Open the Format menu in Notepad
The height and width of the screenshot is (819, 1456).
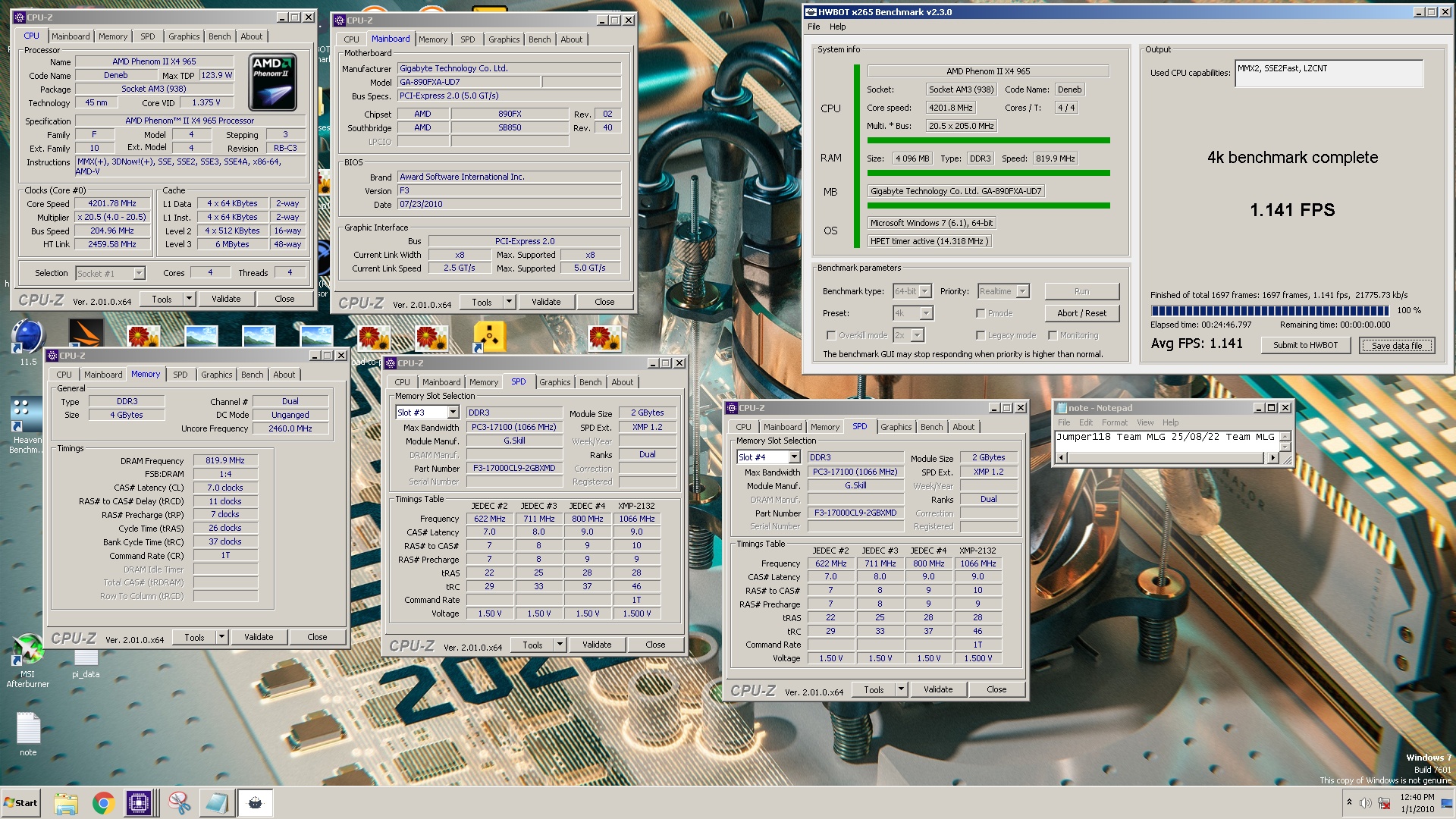pyautogui.click(x=1114, y=422)
